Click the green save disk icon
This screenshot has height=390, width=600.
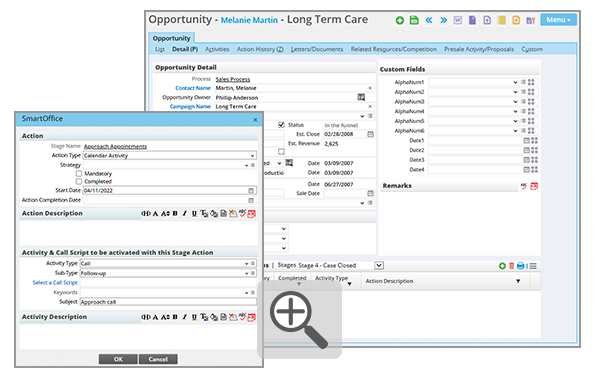(414, 20)
